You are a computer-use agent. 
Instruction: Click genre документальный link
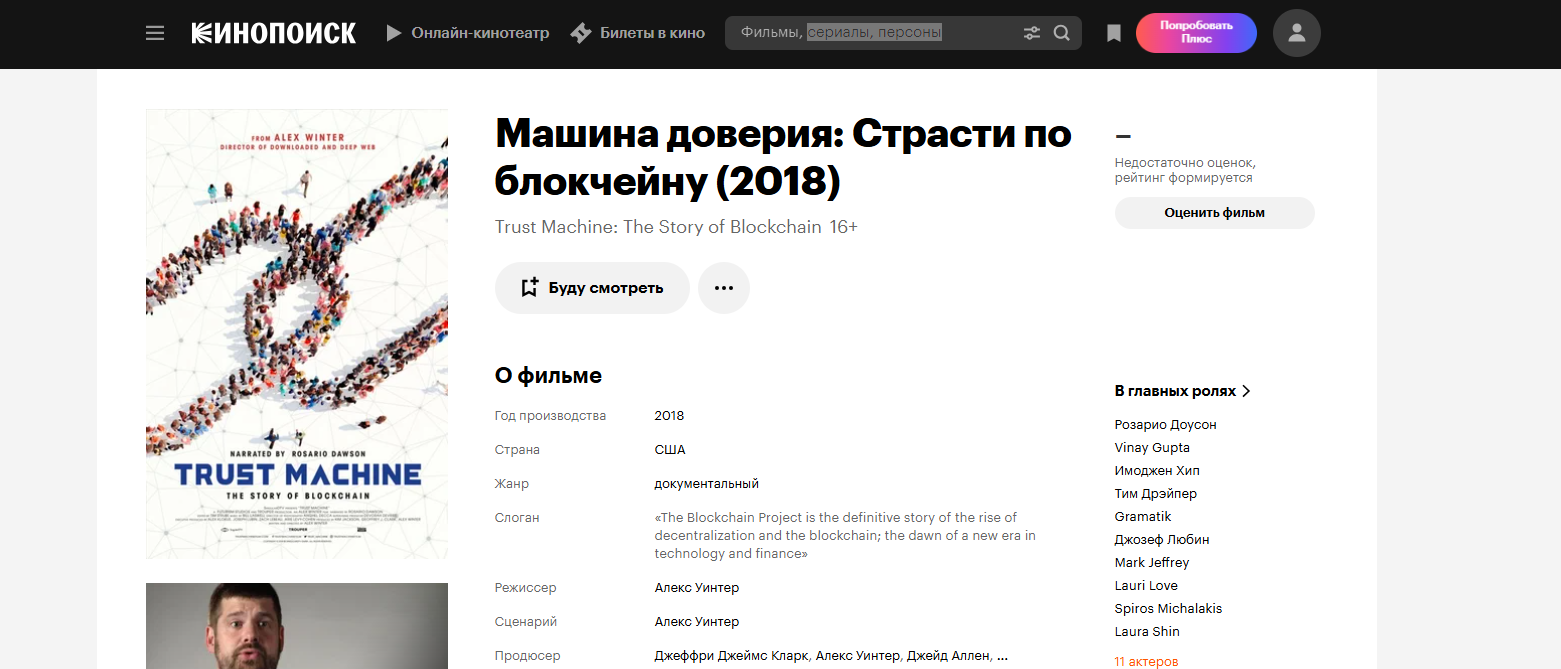pyautogui.click(x=707, y=484)
